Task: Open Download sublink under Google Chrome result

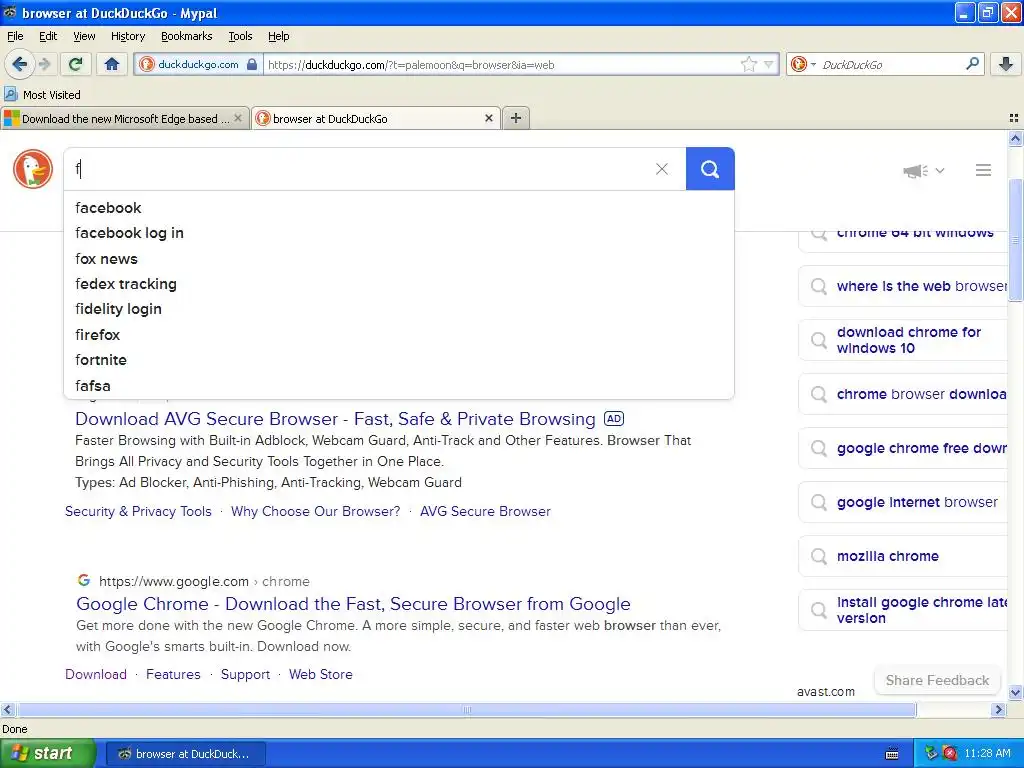Action: coord(96,674)
